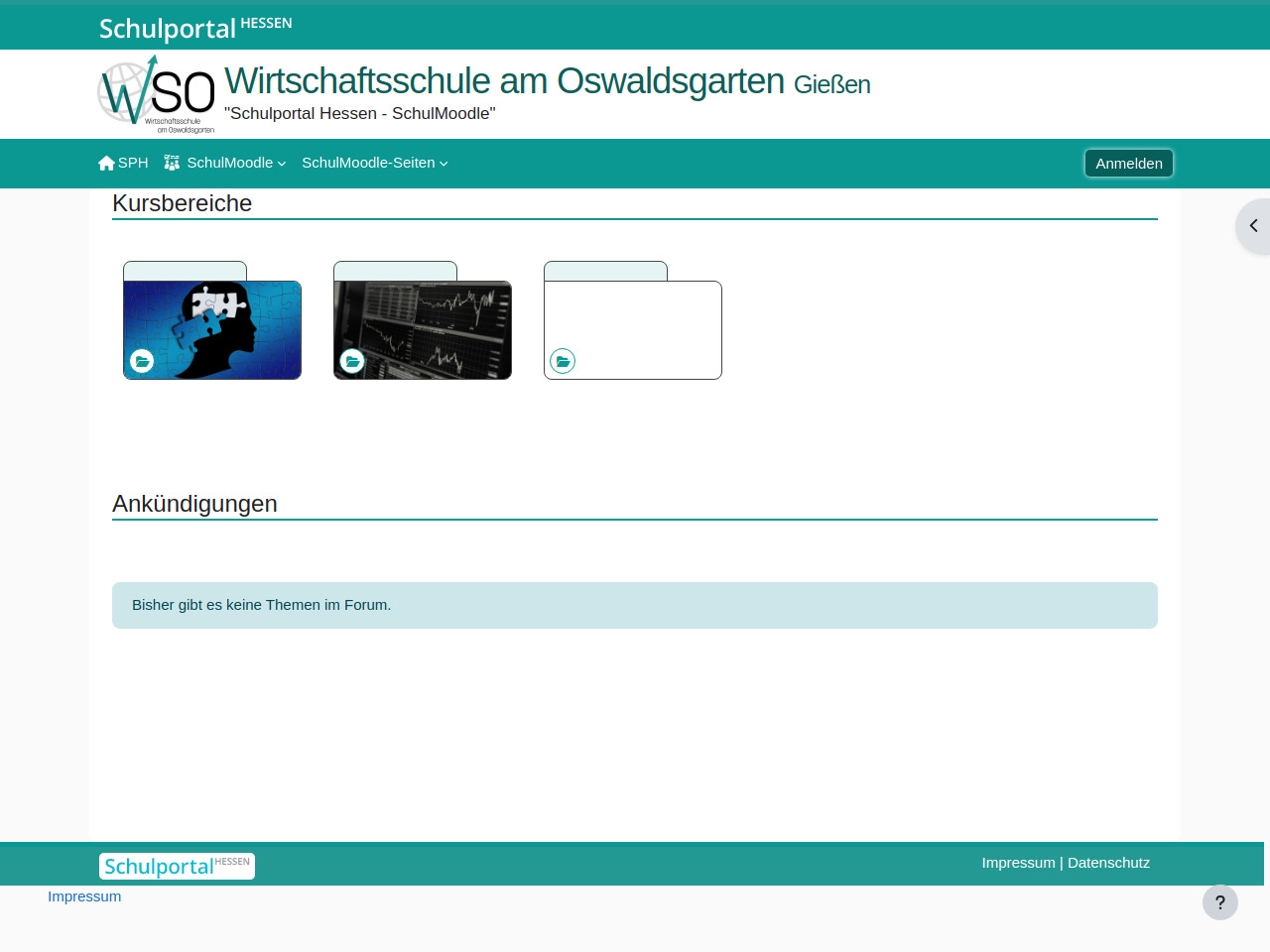Click the Schulportal Hessen logo in header
The image size is (1270, 952).
[195, 28]
